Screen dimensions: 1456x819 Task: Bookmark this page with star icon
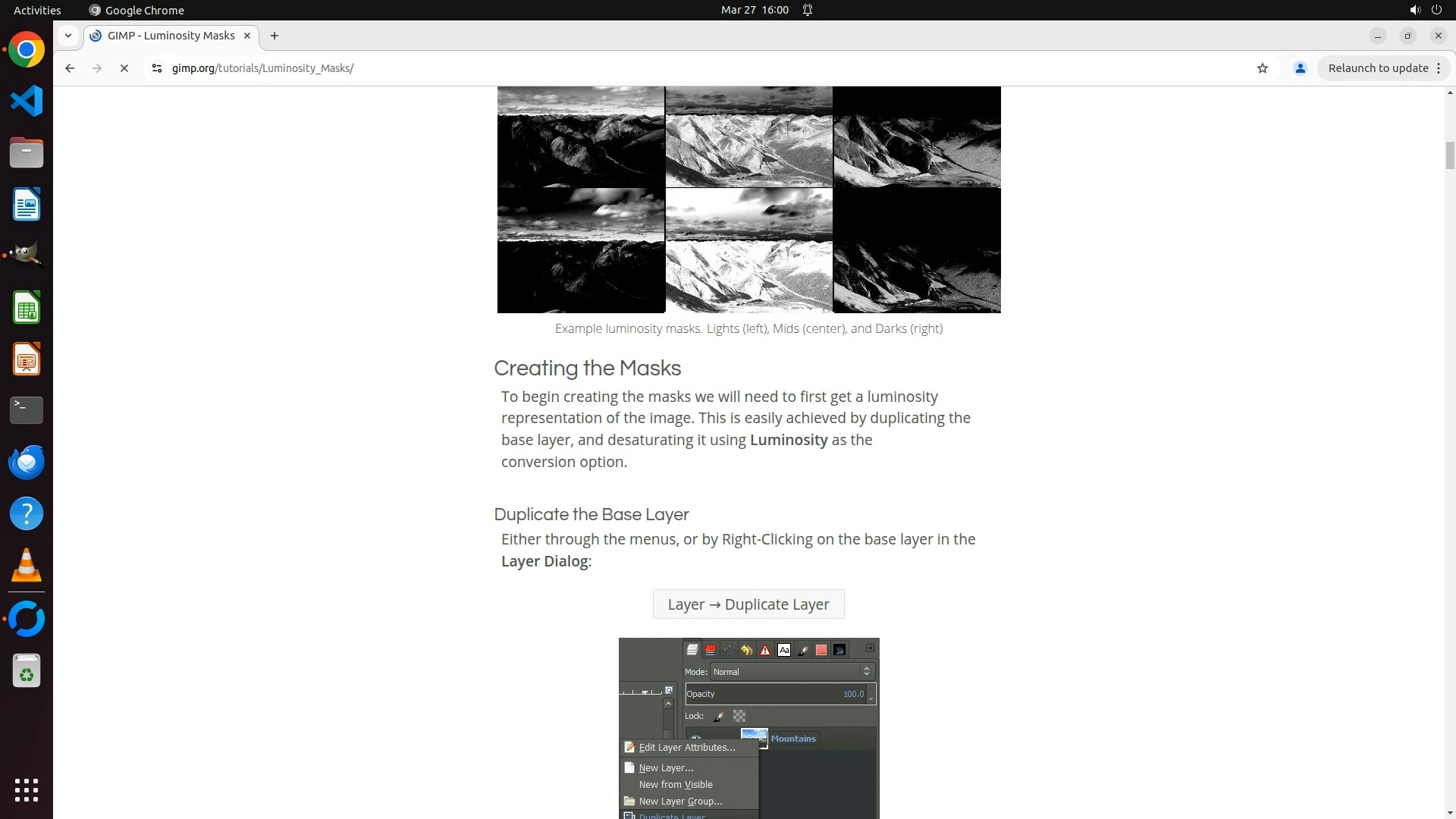pos(1262,68)
